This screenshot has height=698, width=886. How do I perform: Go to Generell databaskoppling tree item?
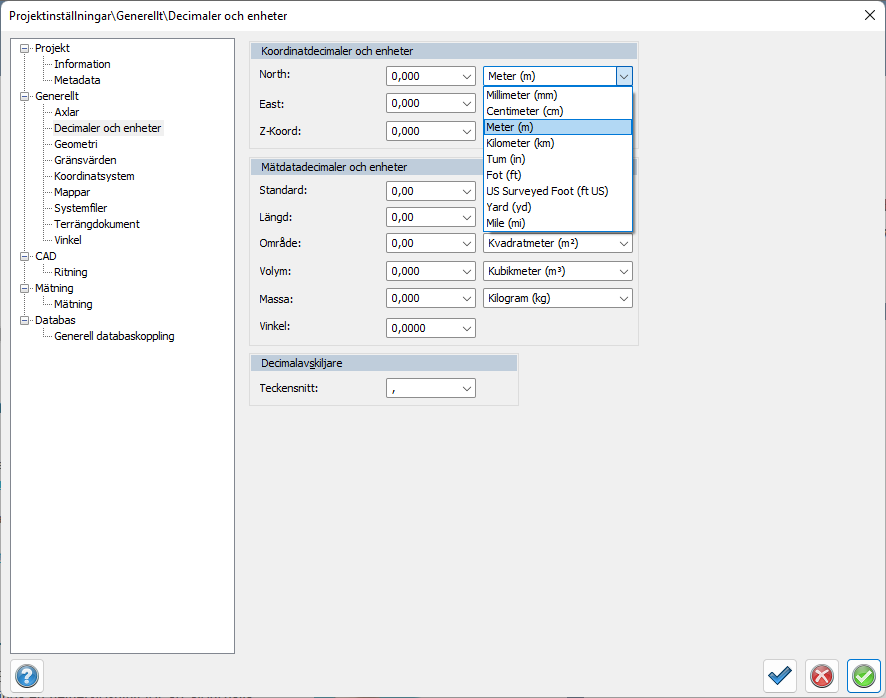114,336
